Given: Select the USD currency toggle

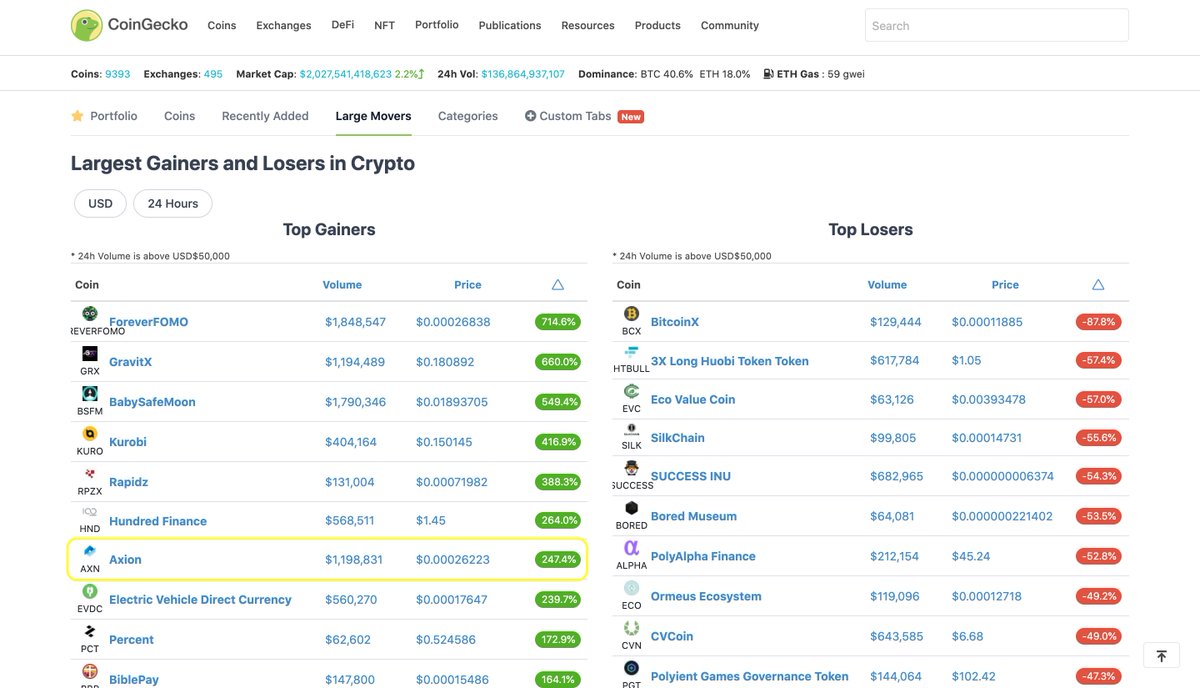Looking at the screenshot, I should click(x=99, y=203).
